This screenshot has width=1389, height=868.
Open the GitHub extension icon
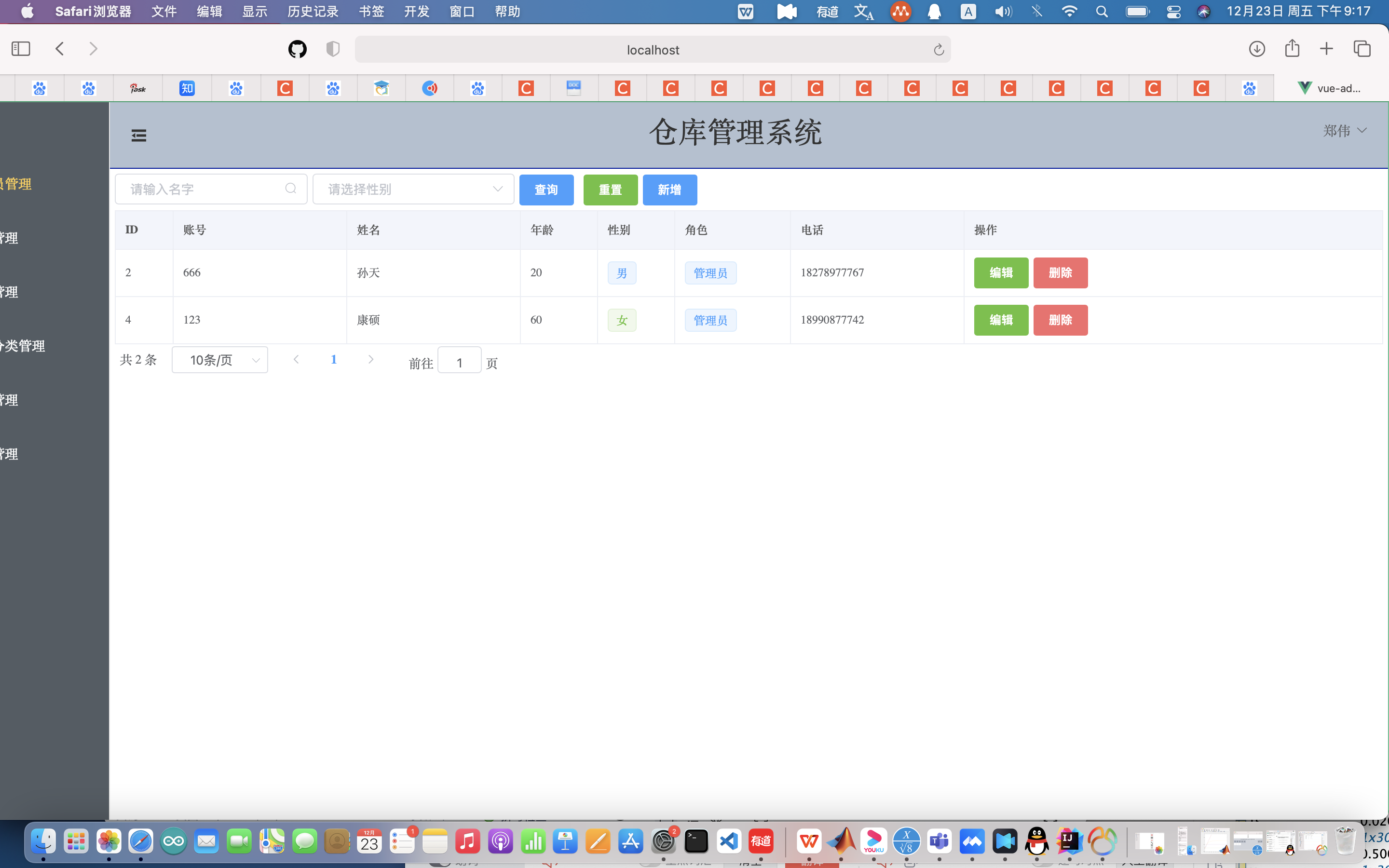point(297,49)
